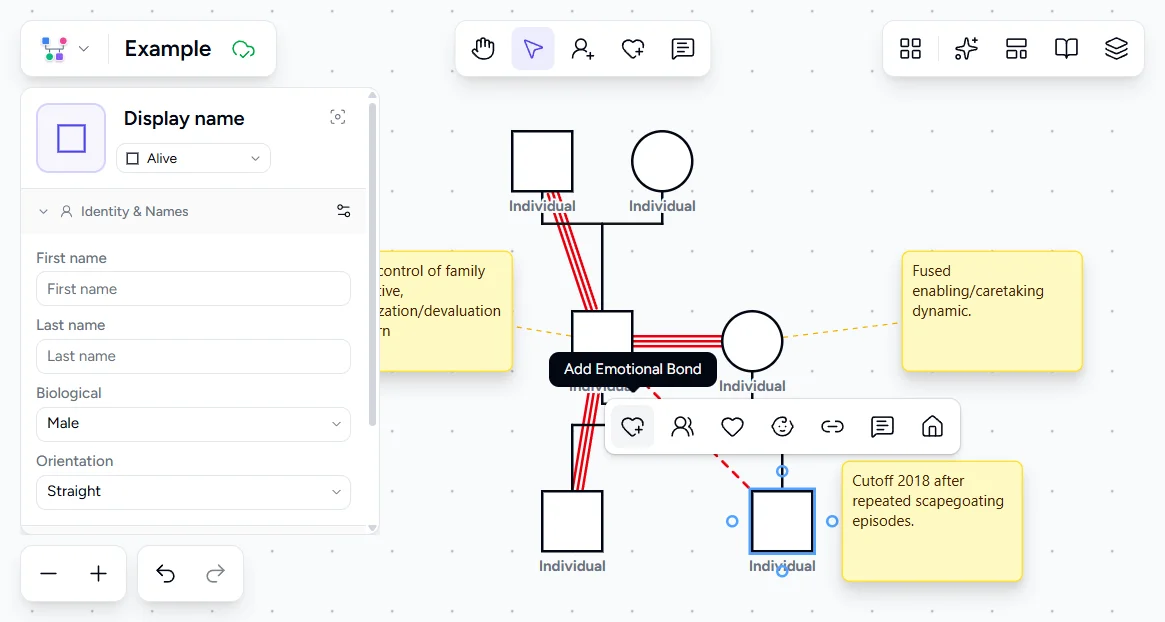Viewport: 1165px width, 622px height.
Task: Select the mother circle node in middle row
Action: coord(752,341)
